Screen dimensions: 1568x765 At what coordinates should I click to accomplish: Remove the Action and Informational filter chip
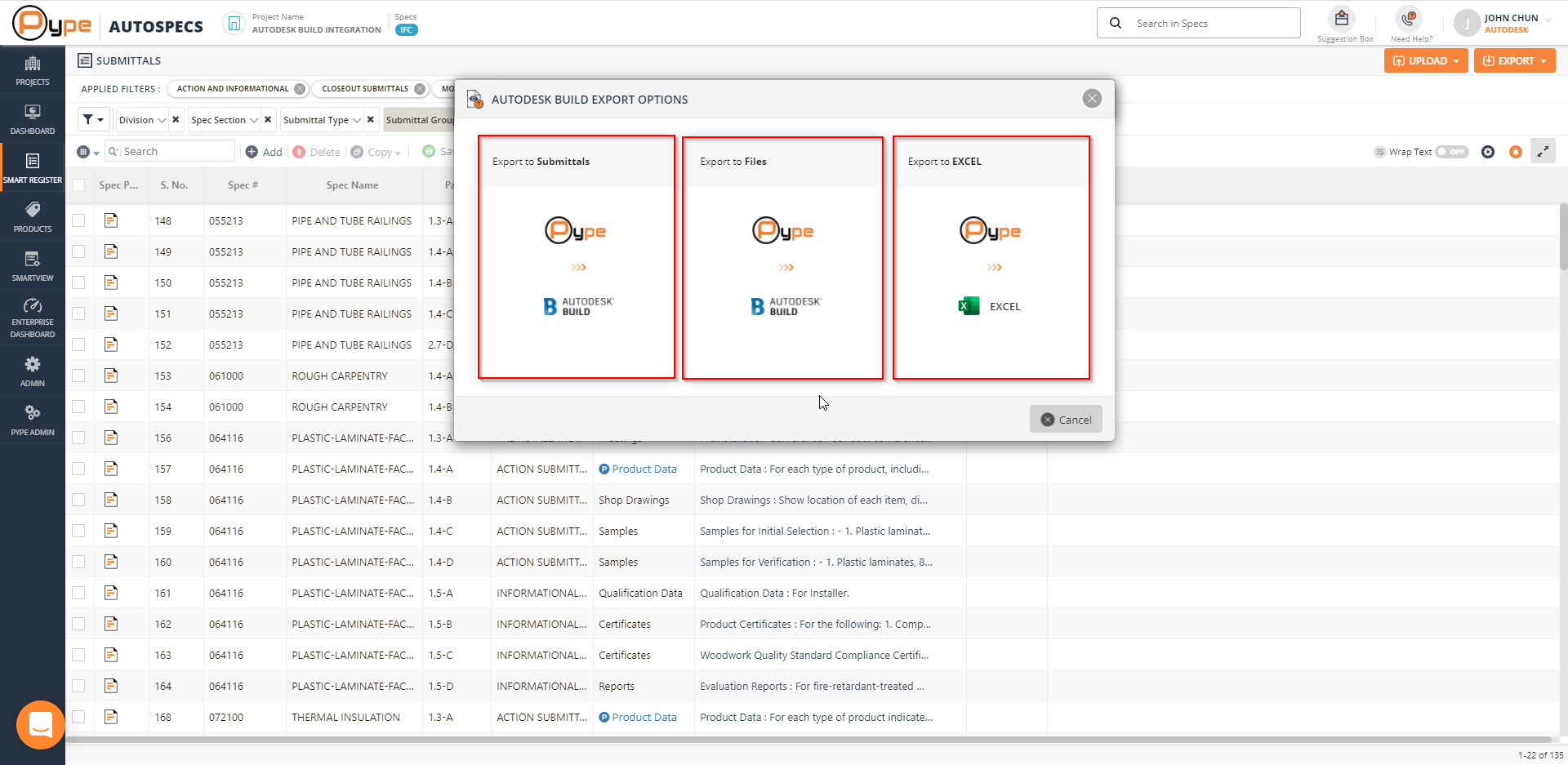pos(300,89)
